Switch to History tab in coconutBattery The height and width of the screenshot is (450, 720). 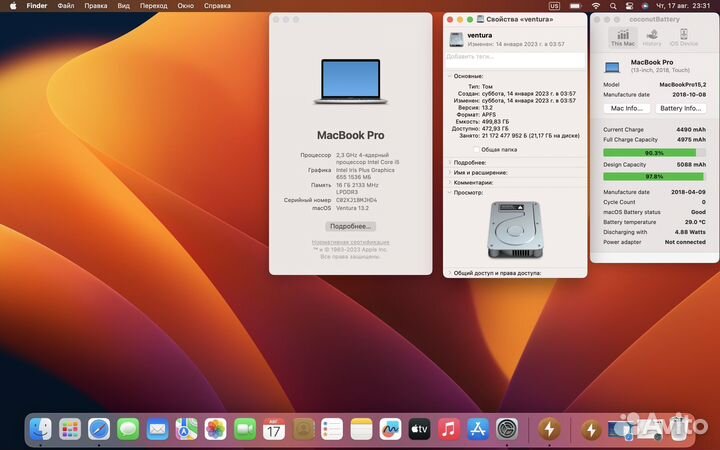click(652, 37)
